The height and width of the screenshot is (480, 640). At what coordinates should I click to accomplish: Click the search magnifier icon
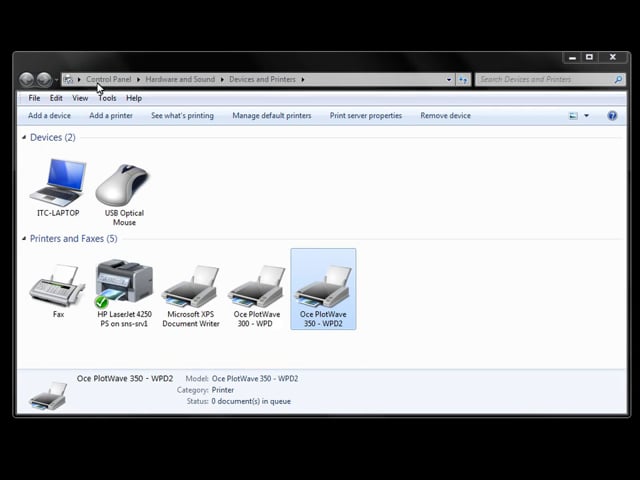pos(618,80)
